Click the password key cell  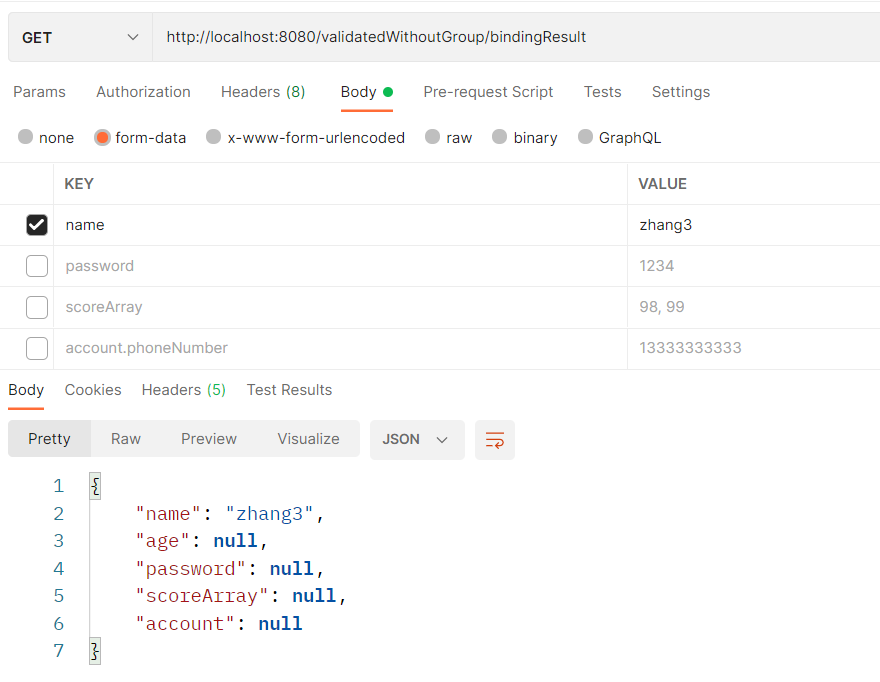pyautogui.click(x=340, y=266)
